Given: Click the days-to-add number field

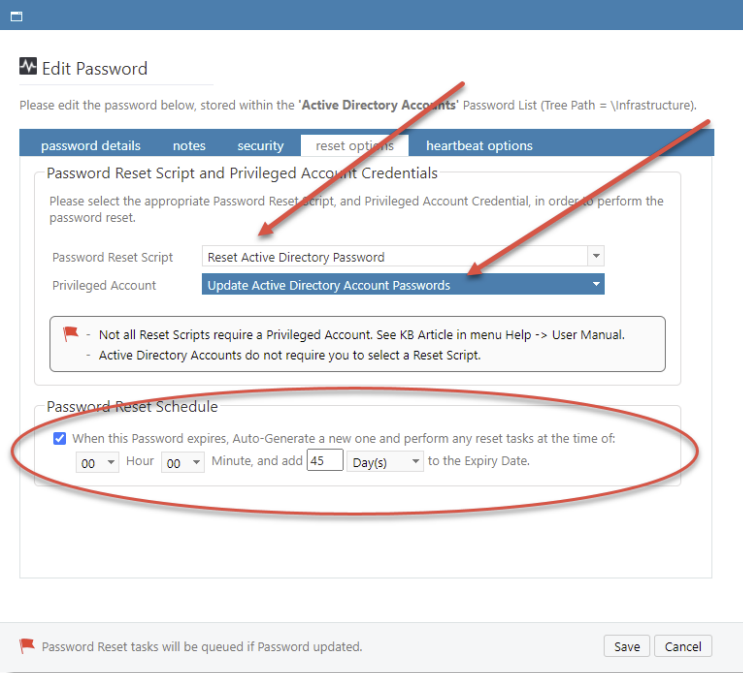Looking at the screenshot, I should point(325,461).
